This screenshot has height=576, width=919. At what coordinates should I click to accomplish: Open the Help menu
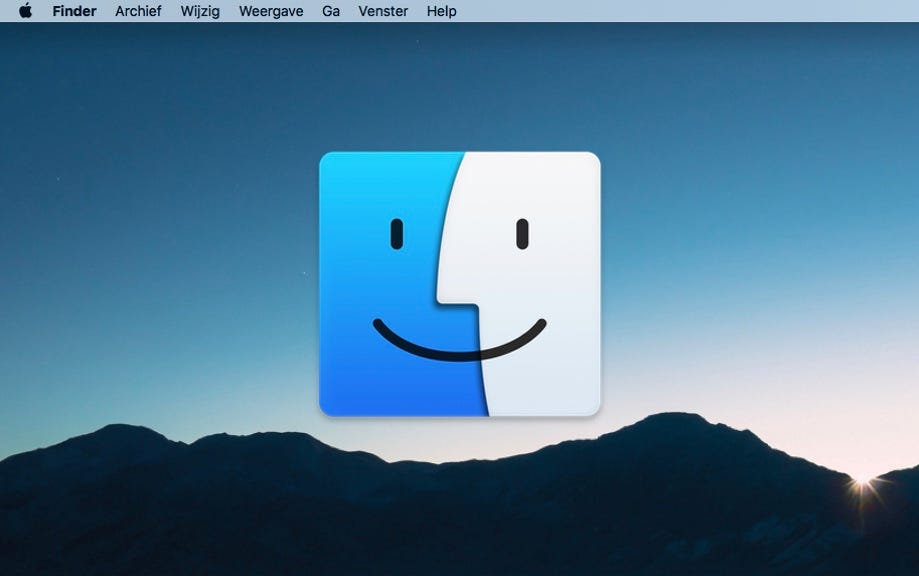(441, 12)
